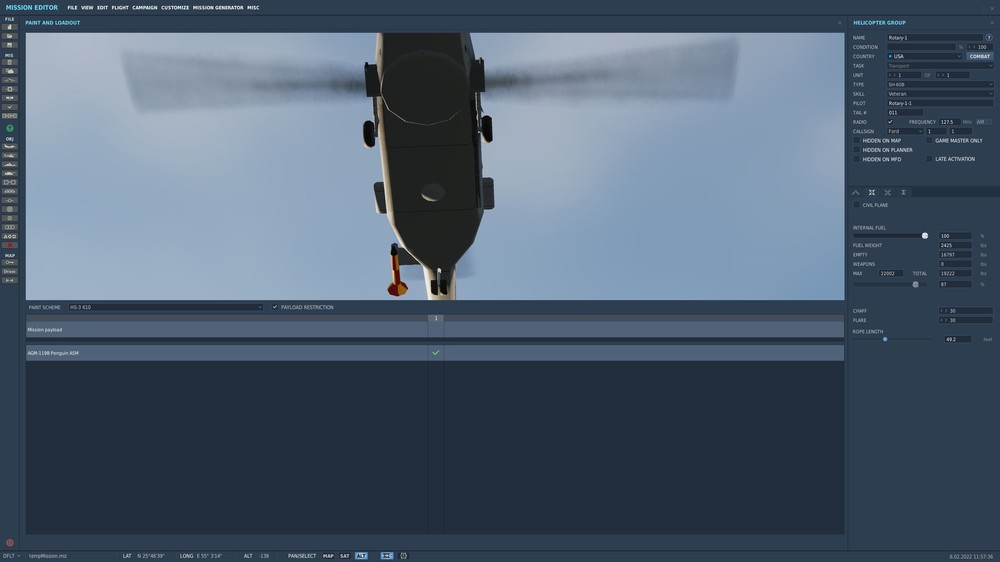Image resolution: width=1000 pixels, height=562 pixels.
Task: Open the EDIT menu
Action: [x=102, y=8]
